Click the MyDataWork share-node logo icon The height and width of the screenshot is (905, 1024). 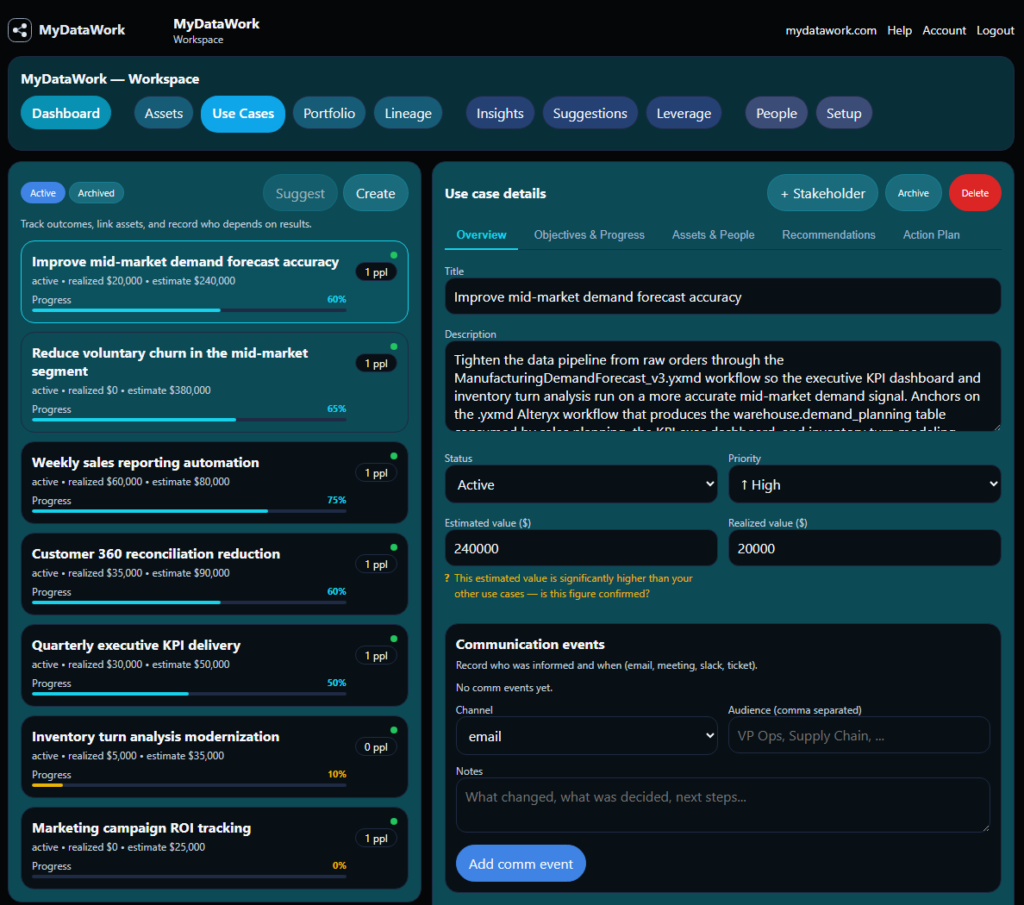pos(20,29)
